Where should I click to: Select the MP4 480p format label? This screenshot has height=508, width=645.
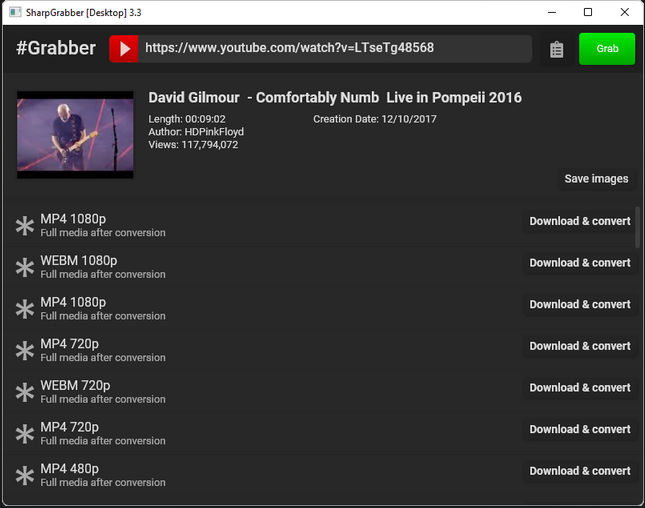(70, 469)
